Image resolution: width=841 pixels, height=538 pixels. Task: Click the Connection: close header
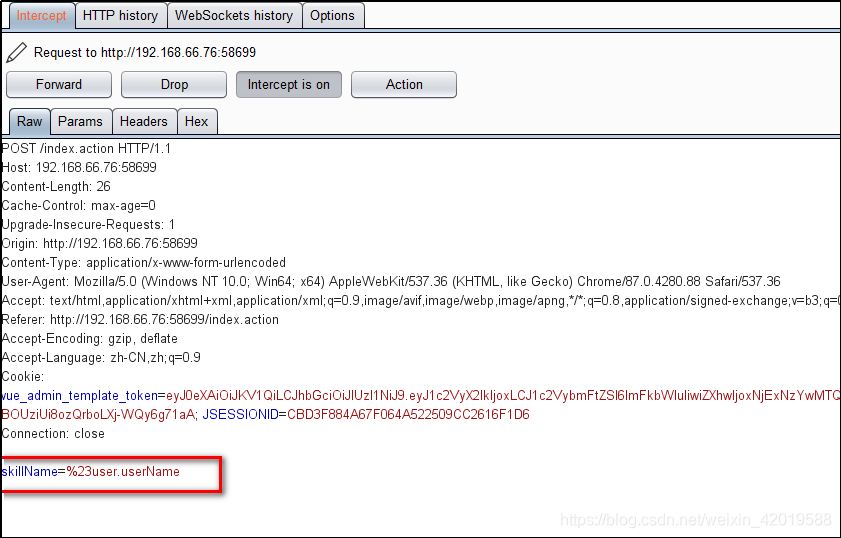pyautogui.click(x=53, y=434)
